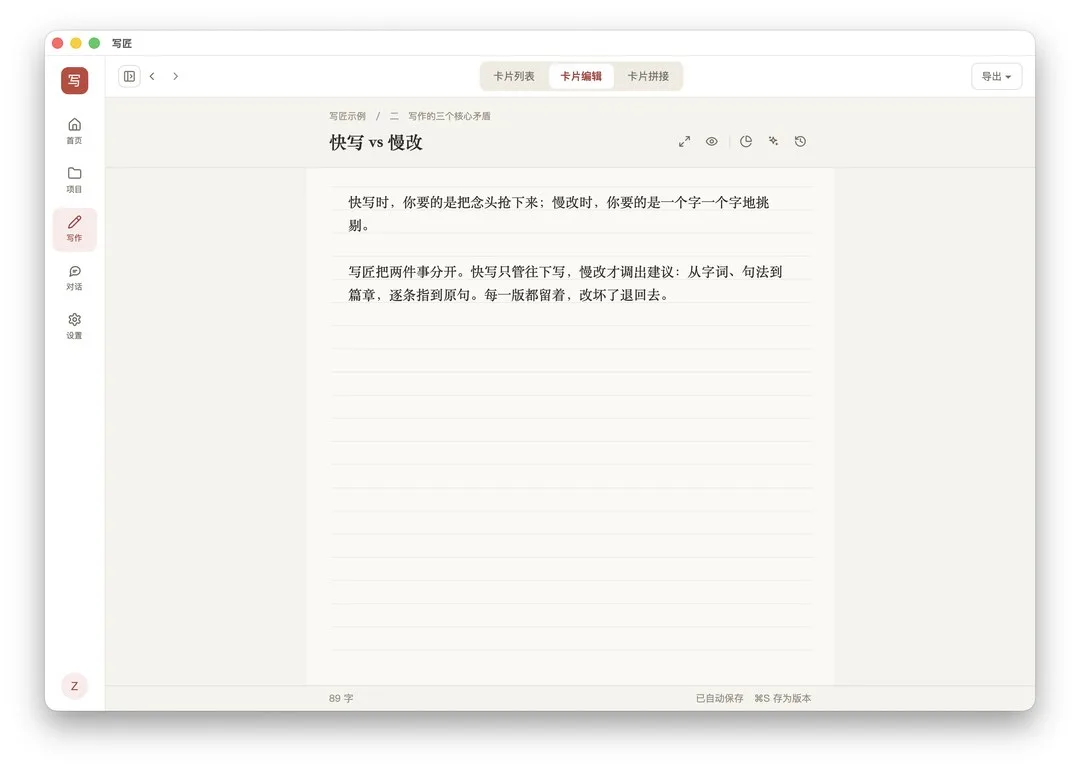Click paragraph starting with 写匠把两件事分开

[565, 283]
